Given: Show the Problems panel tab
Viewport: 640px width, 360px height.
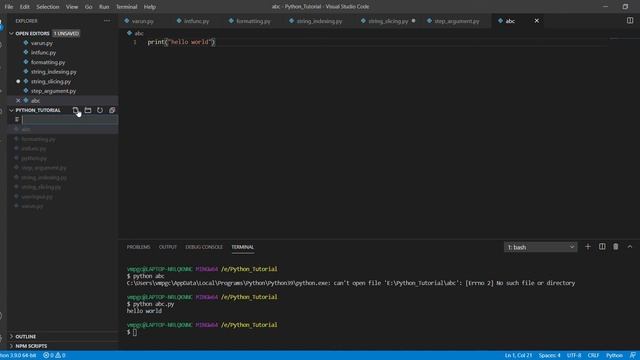Looking at the screenshot, I should point(138,247).
